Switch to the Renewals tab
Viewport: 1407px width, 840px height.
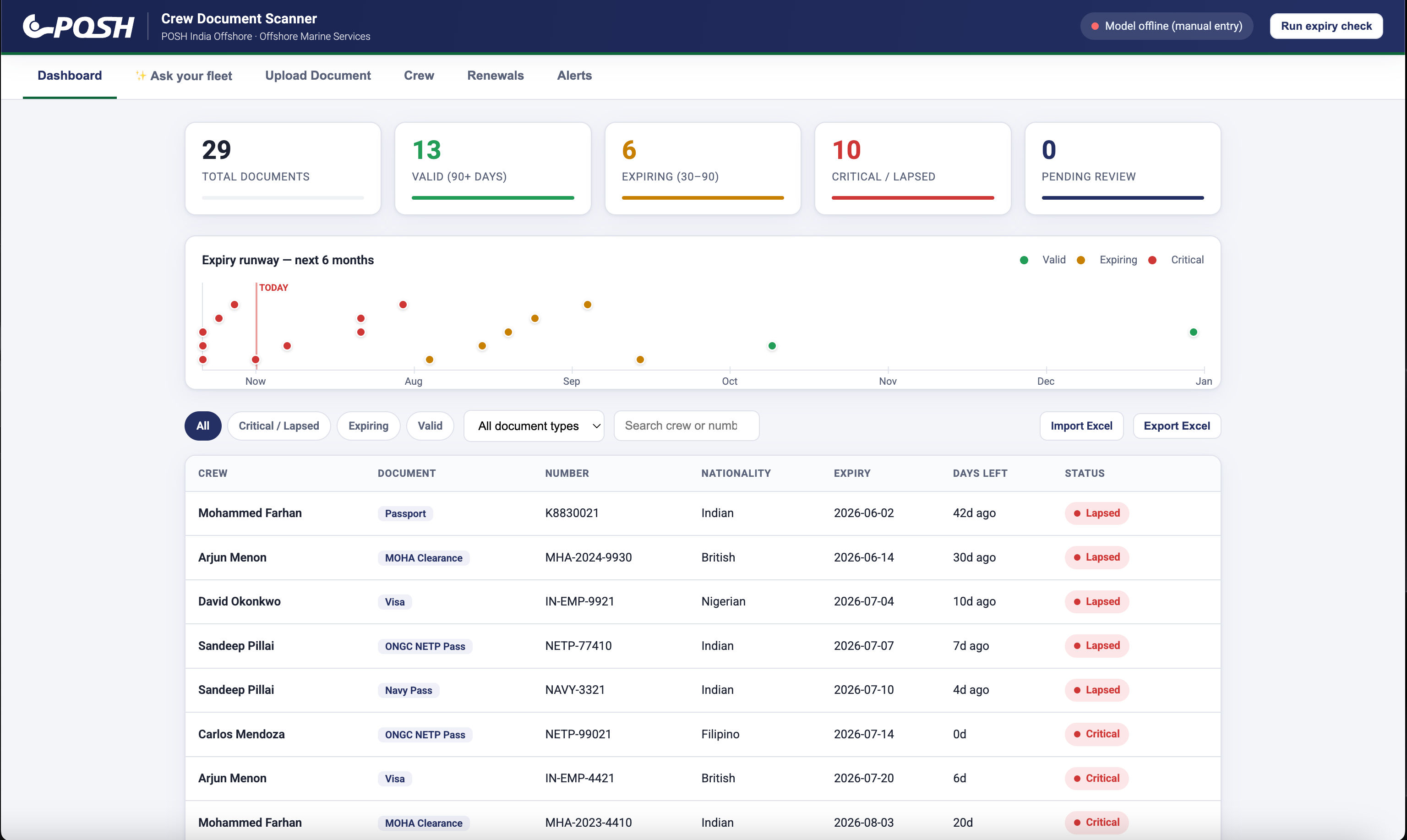coord(495,75)
